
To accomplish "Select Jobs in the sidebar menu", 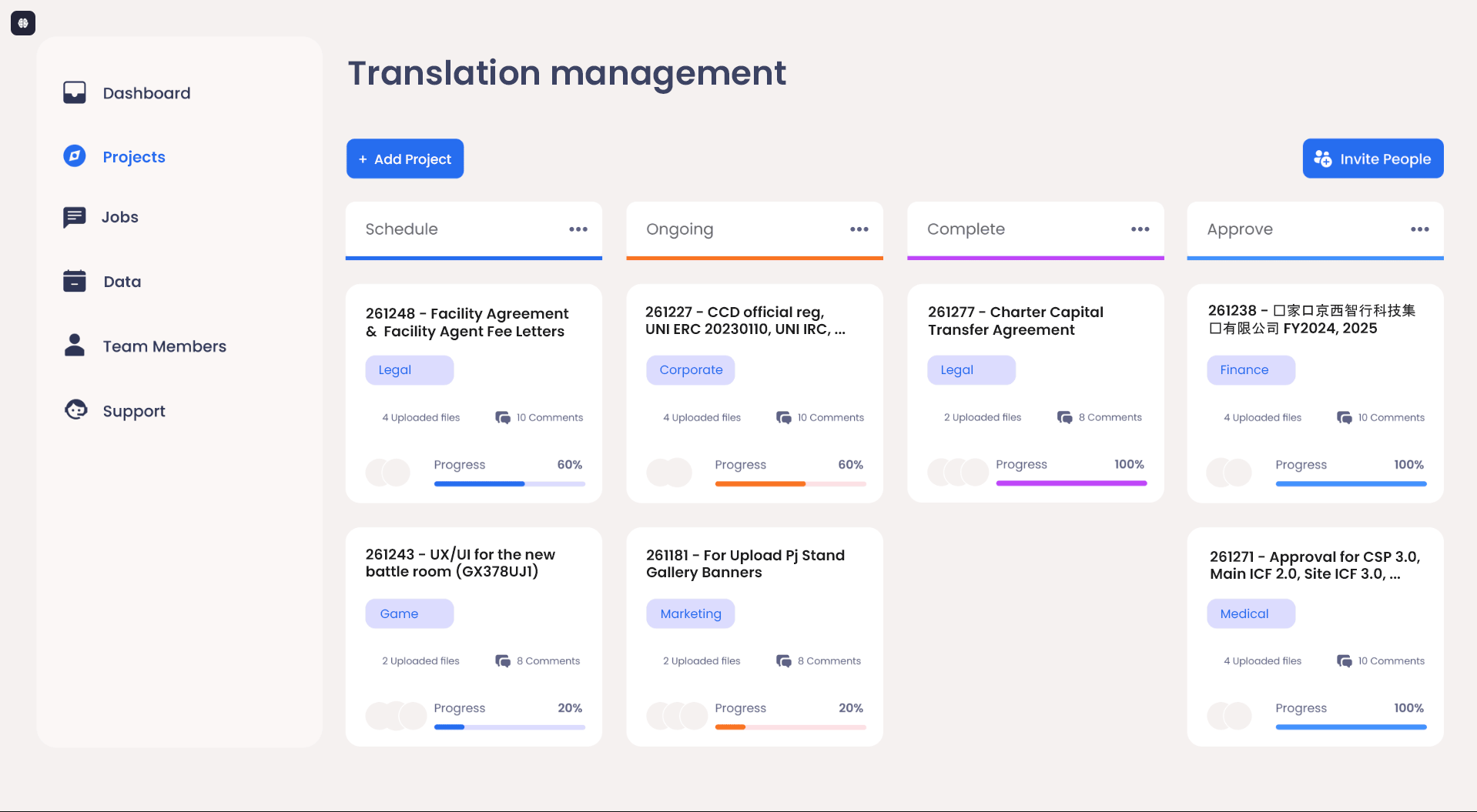I will [120, 217].
